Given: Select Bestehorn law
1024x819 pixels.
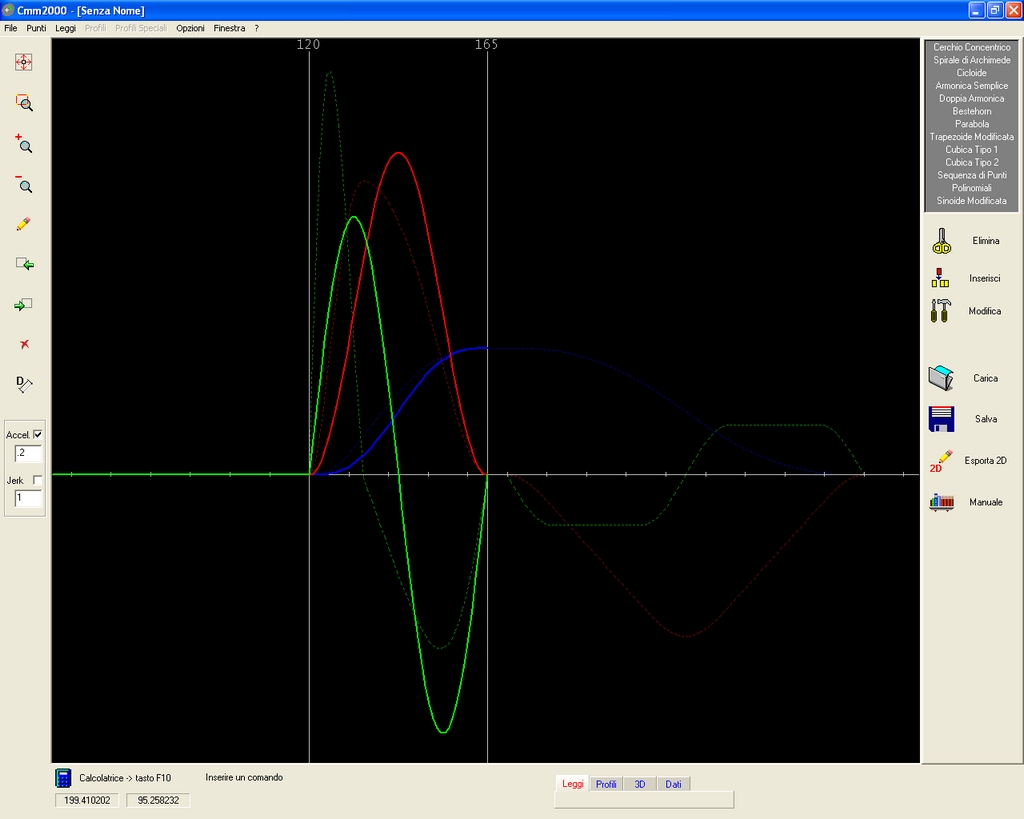Looking at the screenshot, I should click(971, 111).
